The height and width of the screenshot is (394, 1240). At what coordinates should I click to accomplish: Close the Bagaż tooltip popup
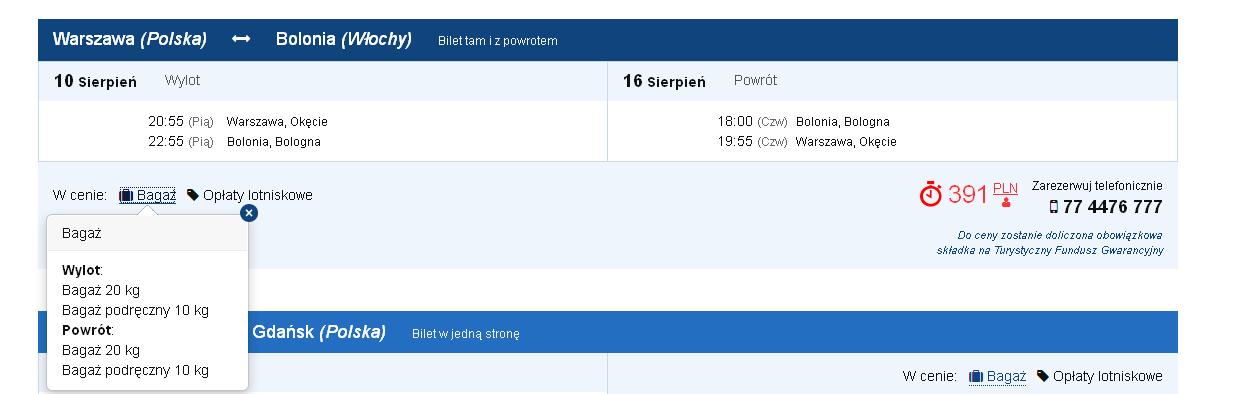pos(249,212)
